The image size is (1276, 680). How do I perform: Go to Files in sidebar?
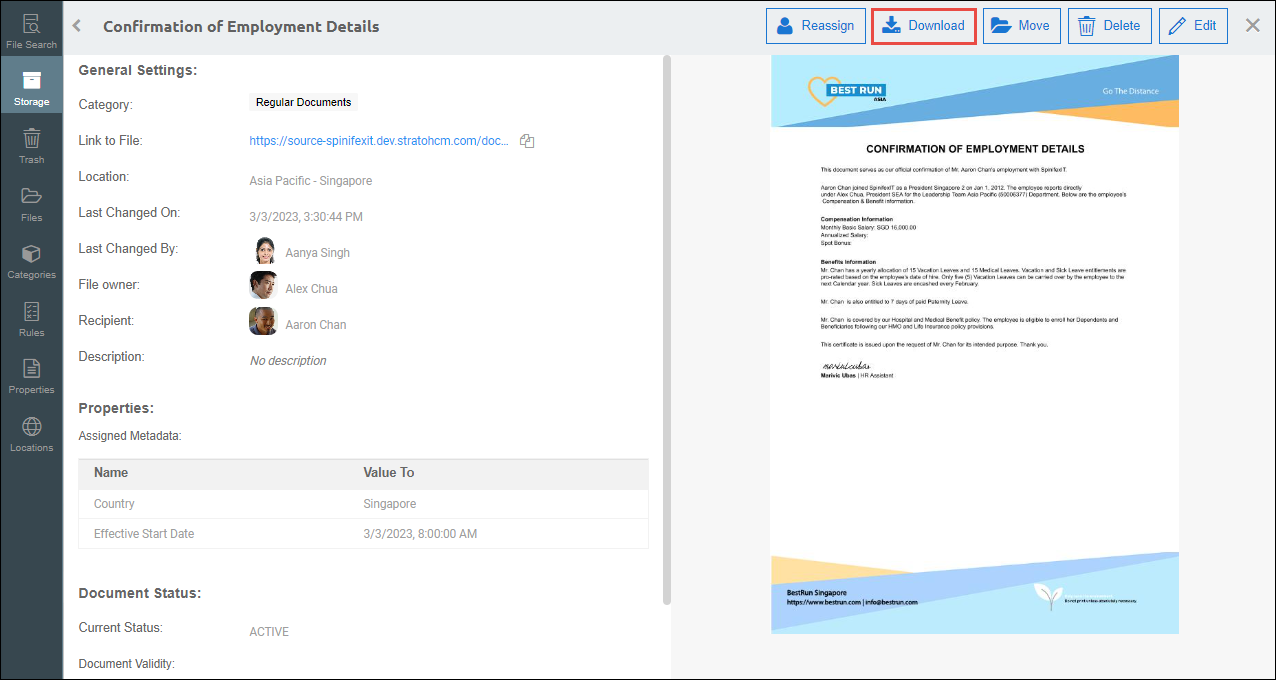(31, 203)
